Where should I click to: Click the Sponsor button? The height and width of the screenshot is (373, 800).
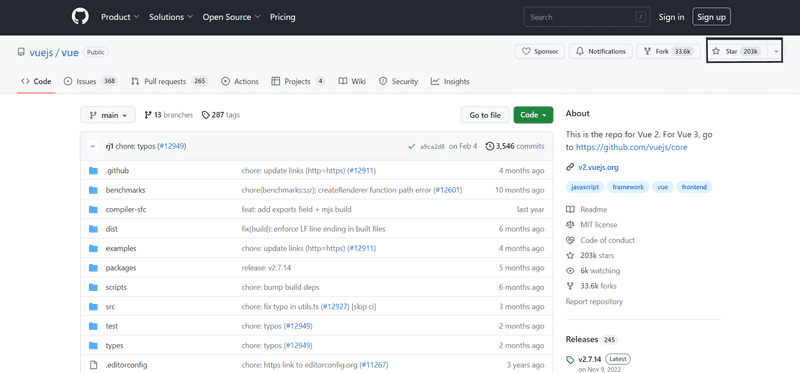[x=540, y=52]
